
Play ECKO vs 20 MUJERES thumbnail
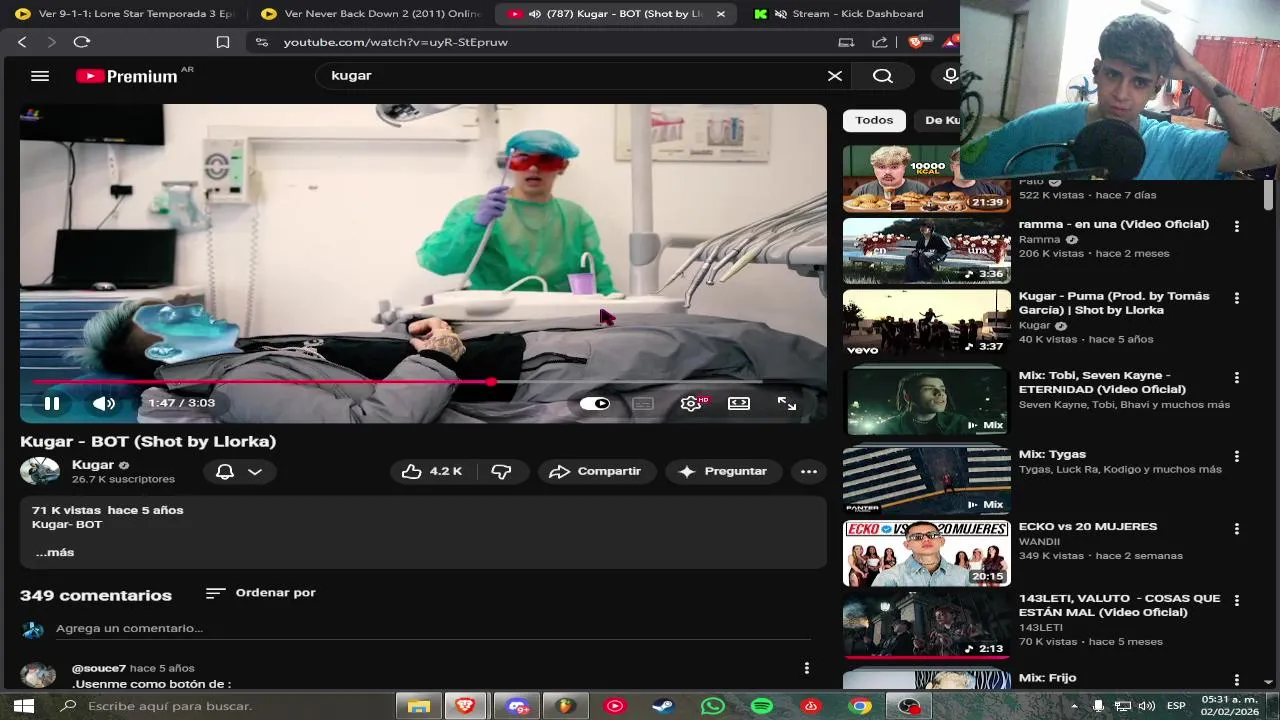pos(927,553)
